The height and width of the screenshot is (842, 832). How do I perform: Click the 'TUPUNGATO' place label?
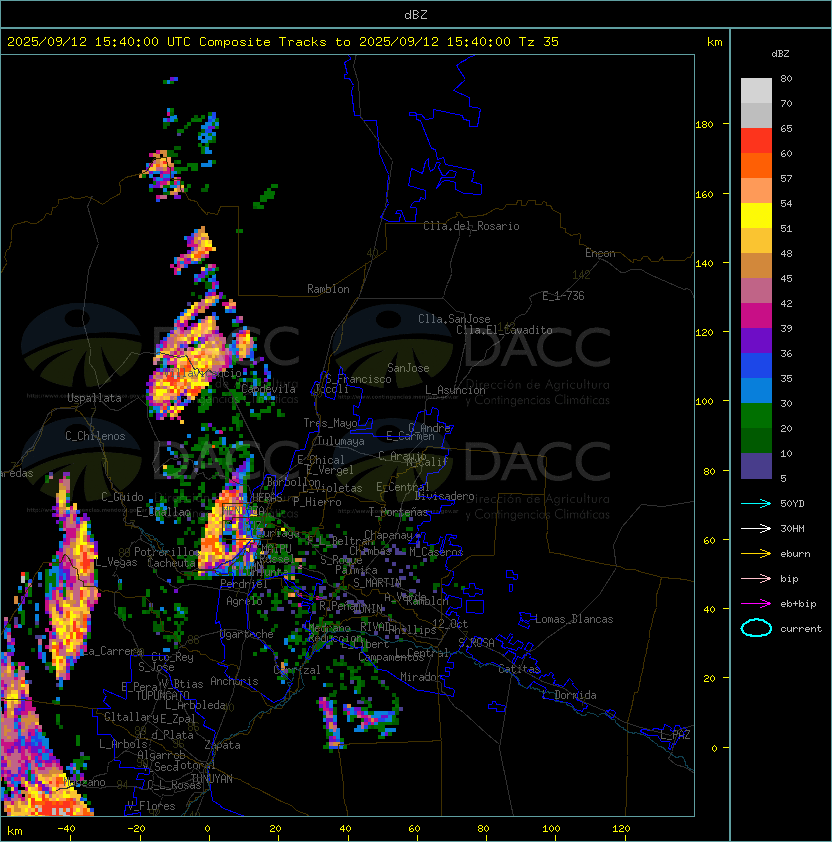tap(162, 695)
